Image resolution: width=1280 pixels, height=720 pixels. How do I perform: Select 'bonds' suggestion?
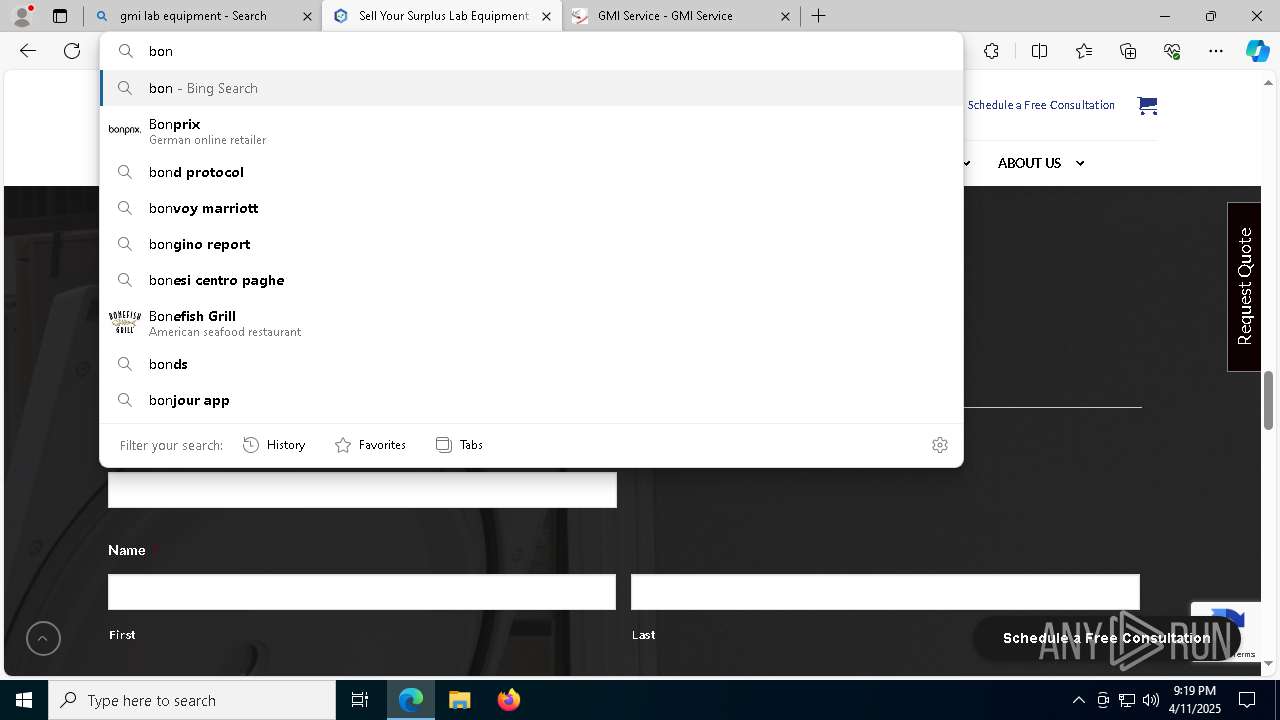pyautogui.click(x=531, y=364)
